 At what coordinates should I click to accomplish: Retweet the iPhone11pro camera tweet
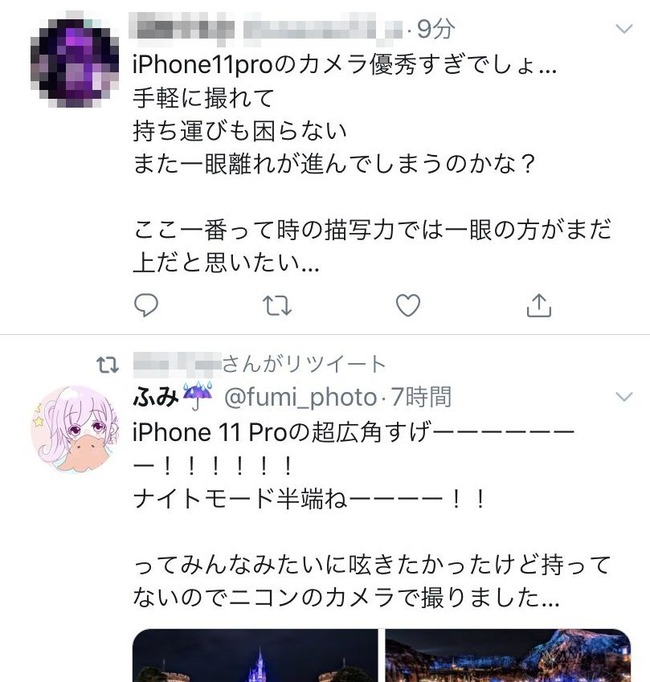[277, 305]
